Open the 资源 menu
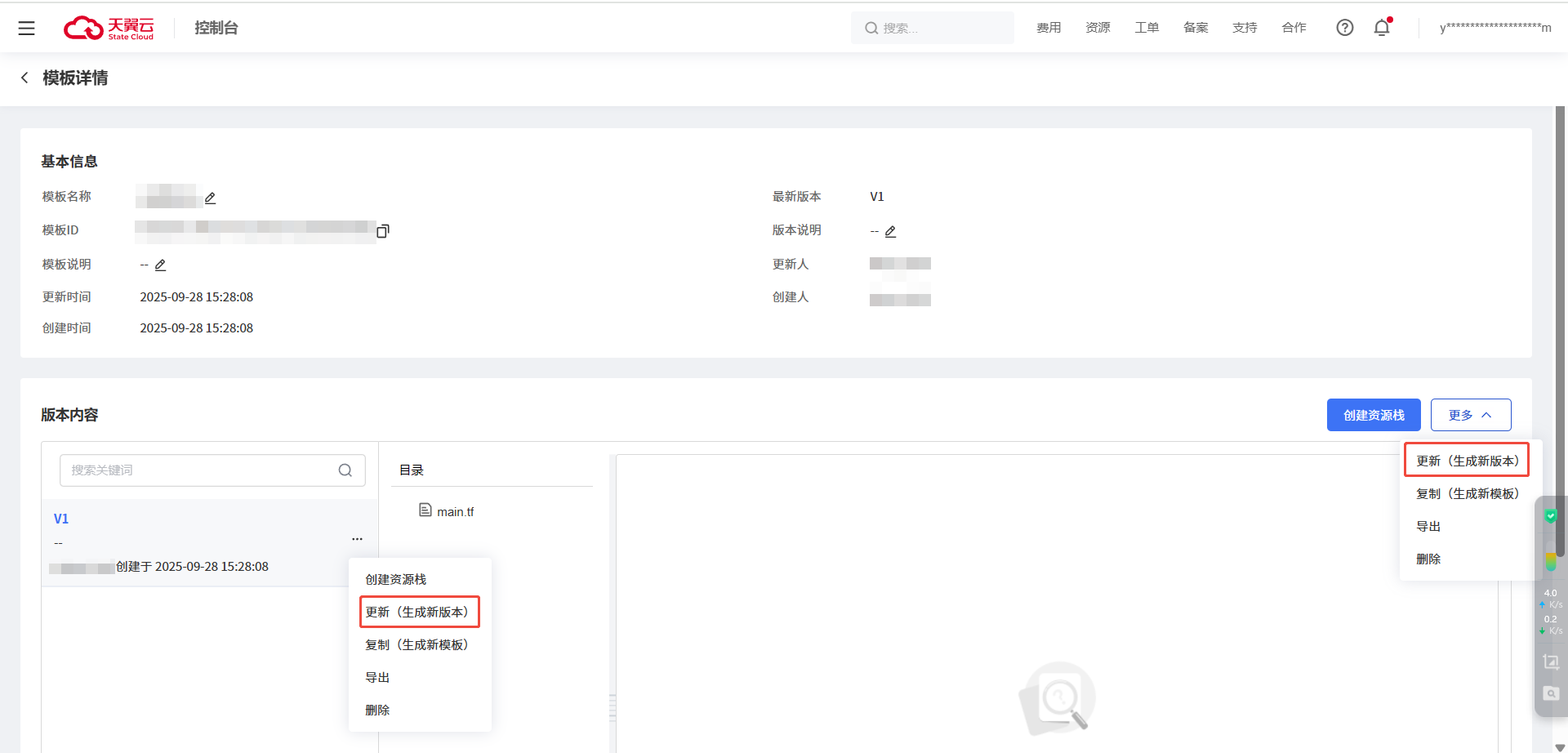 pyautogui.click(x=1098, y=28)
